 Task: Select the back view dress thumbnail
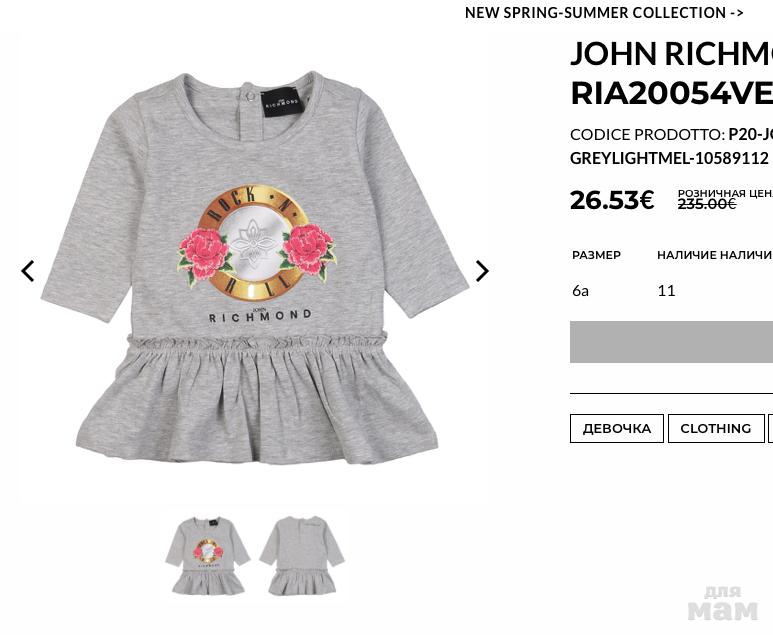(302, 556)
